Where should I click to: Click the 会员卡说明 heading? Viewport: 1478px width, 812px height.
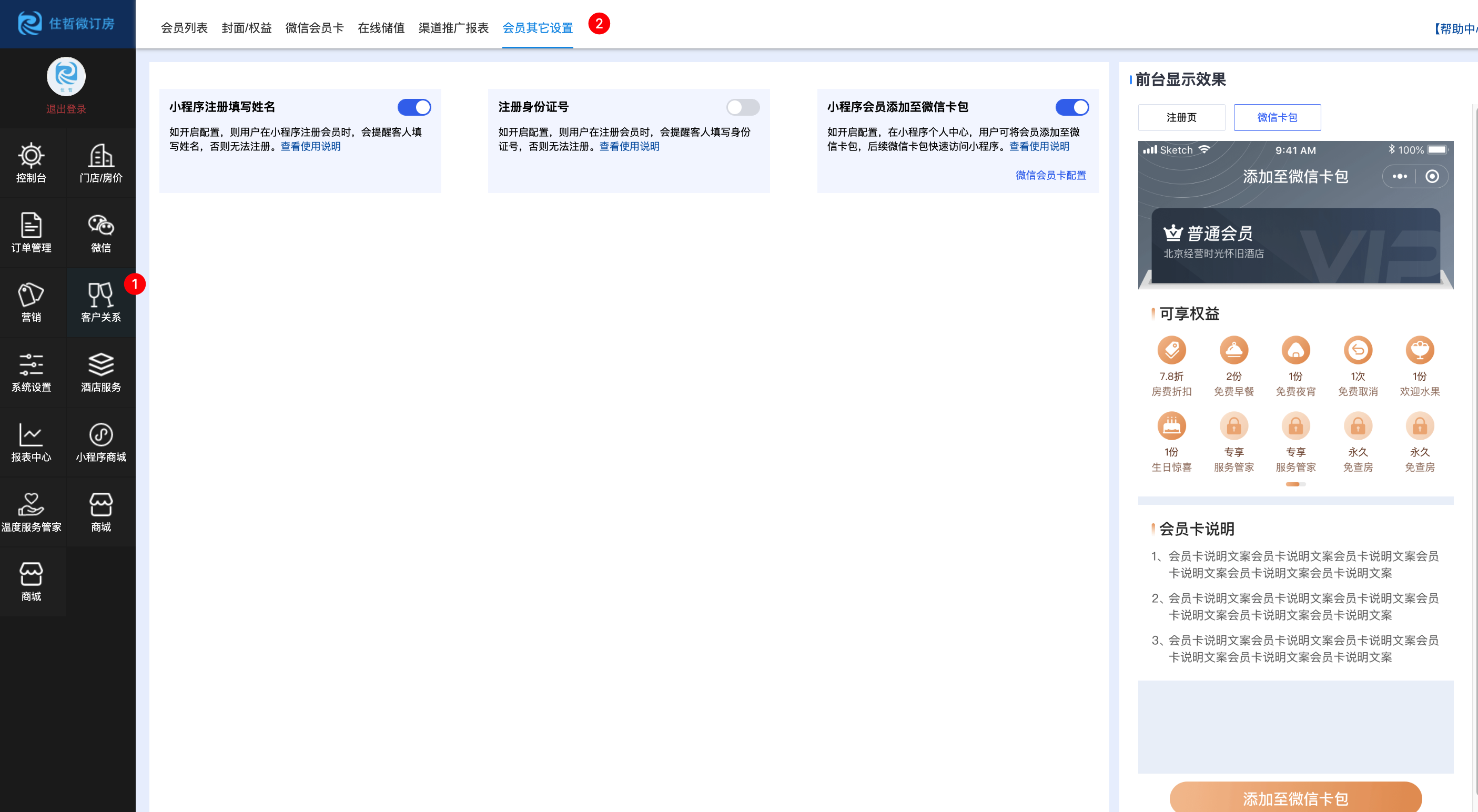[1196, 529]
